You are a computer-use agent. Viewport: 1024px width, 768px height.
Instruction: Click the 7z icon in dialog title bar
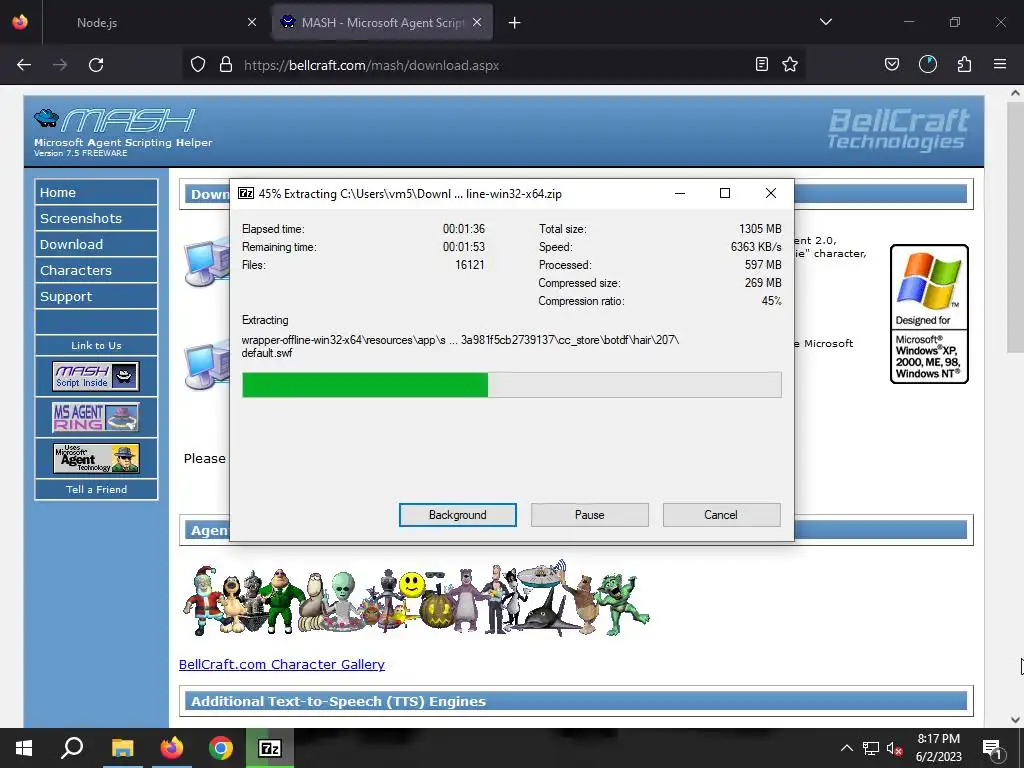tap(246, 193)
